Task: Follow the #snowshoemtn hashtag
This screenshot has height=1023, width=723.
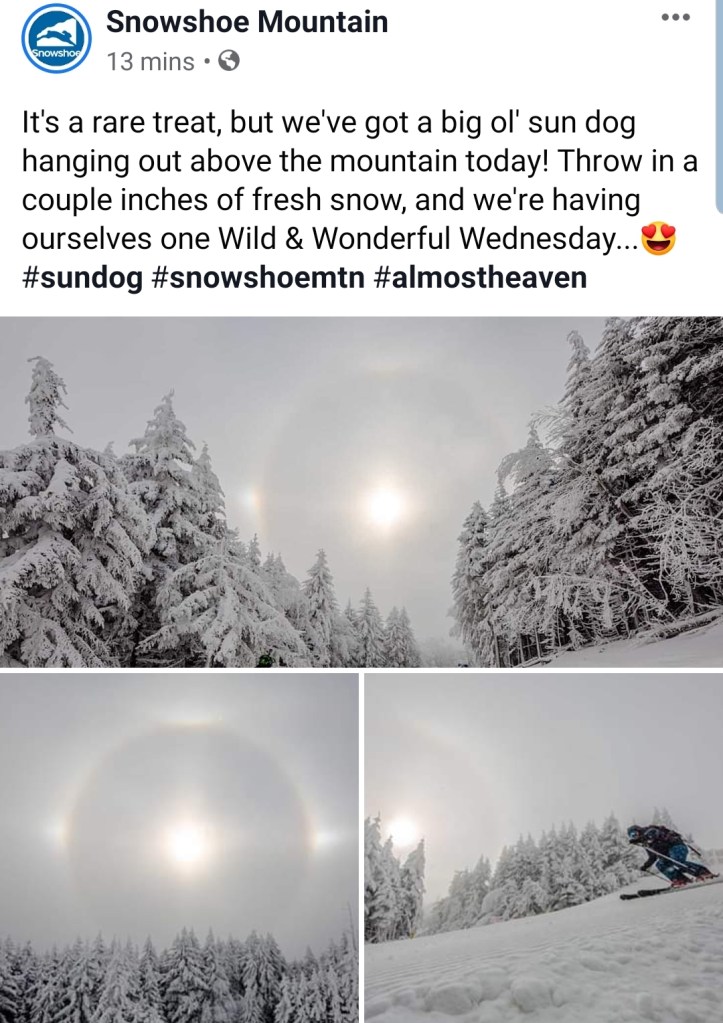Action: (258, 277)
